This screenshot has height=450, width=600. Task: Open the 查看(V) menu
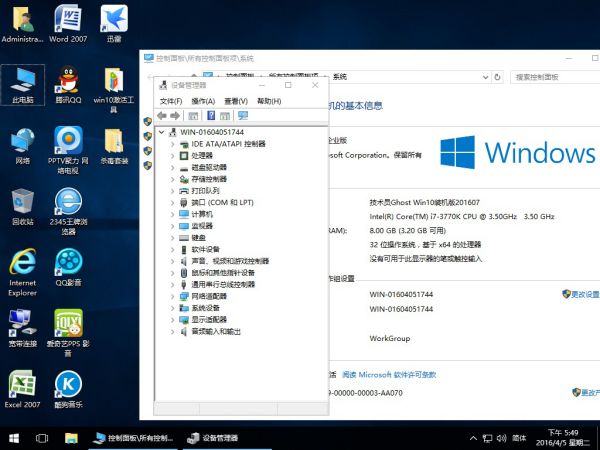[236, 101]
